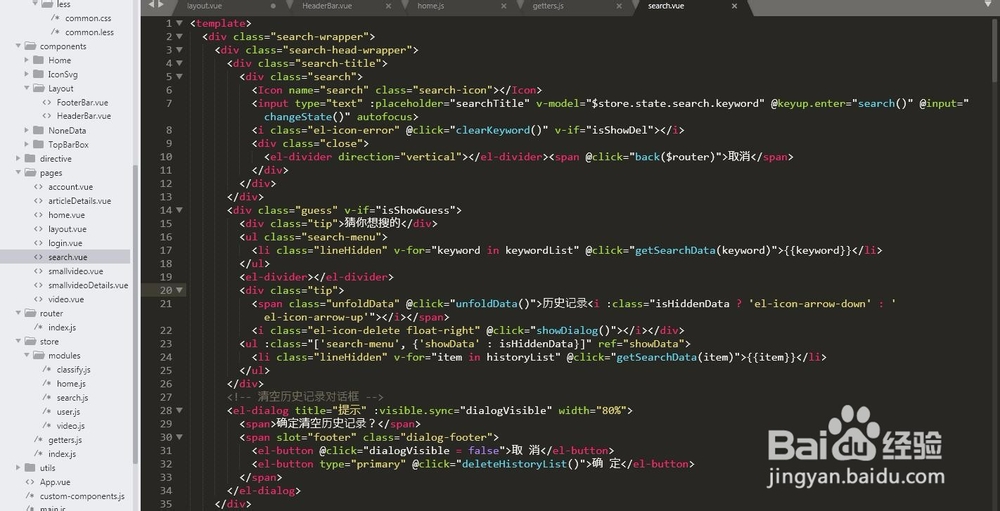Place cursor on showDialog() in line 22
The height and width of the screenshot is (511, 1000).
[573, 330]
